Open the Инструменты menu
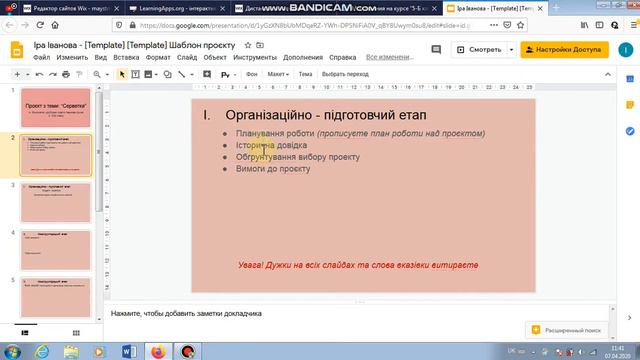 255,58
